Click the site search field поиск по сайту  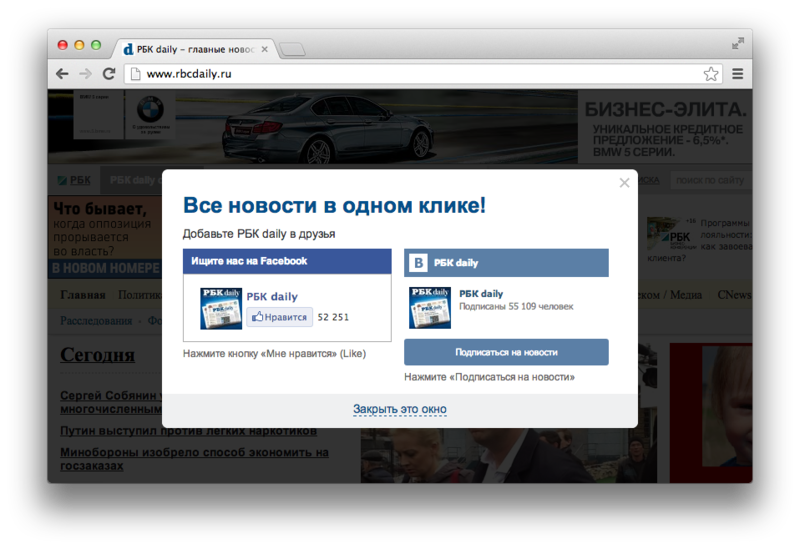709,180
